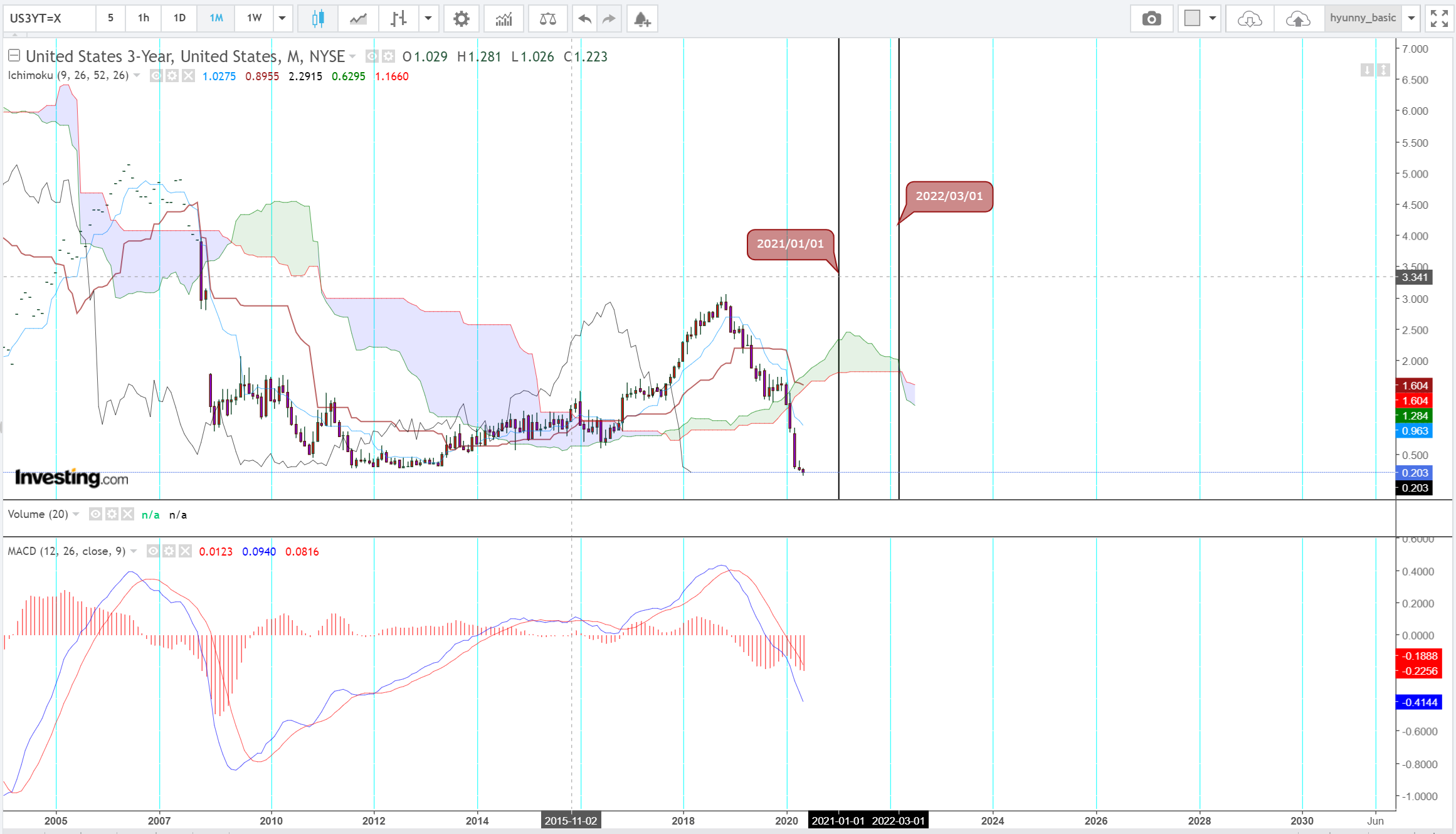The height and width of the screenshot is (834, 1456).
Task: Switch to the 1D timeframe
Action: pos(179,18)
